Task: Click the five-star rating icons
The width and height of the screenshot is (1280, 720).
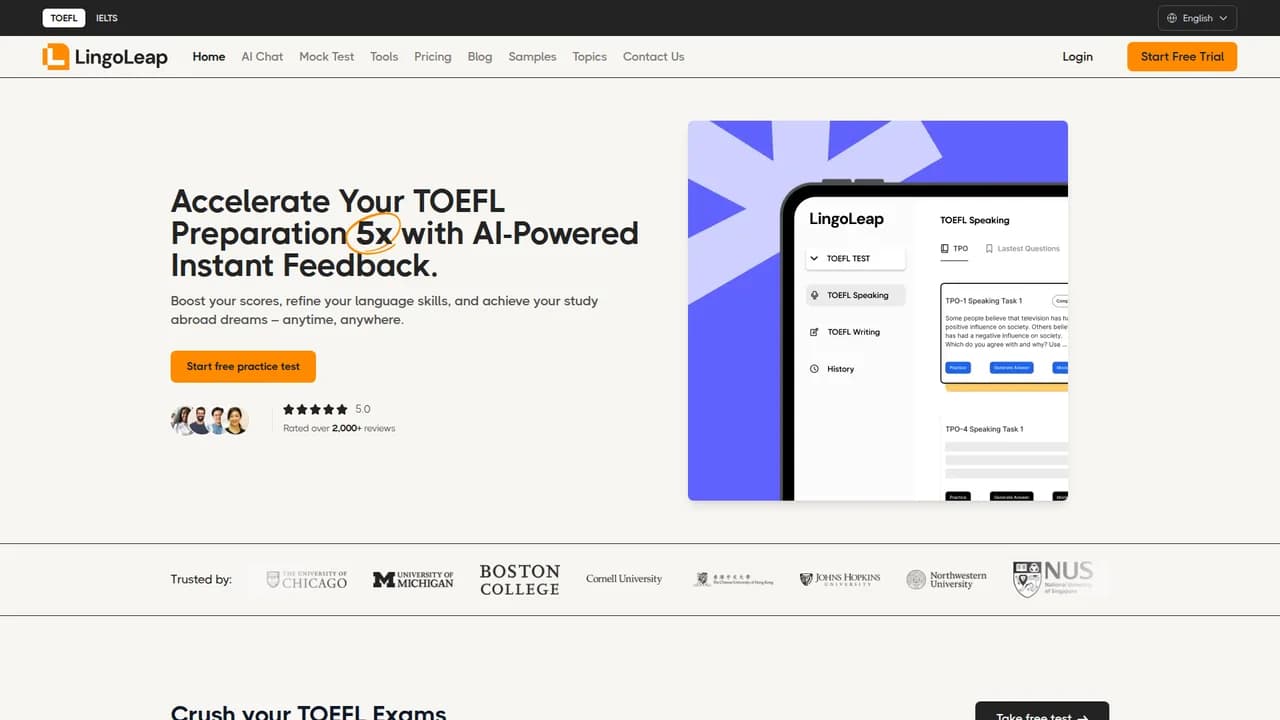Action: click(x=315, y=409)
